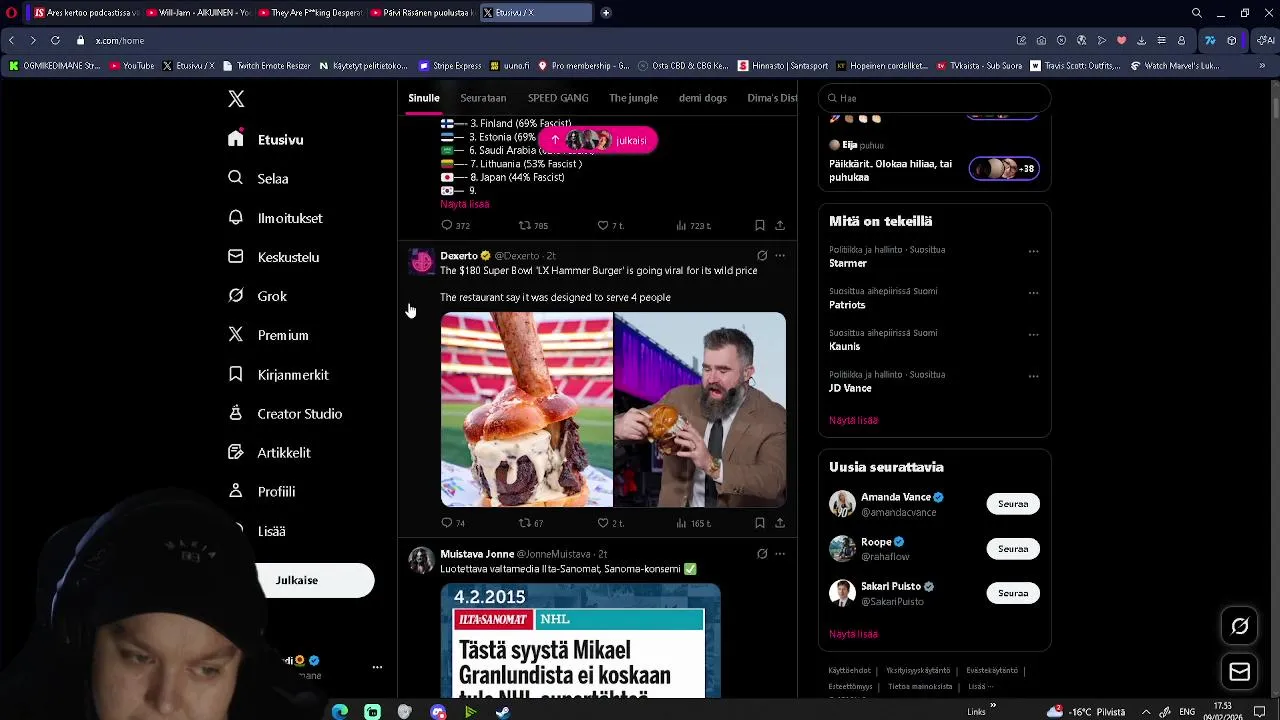This screenshot has width=1280, height=720.
Task: Open Grok icon on Muistava Jonne's post
Action: tap(762, 554)
